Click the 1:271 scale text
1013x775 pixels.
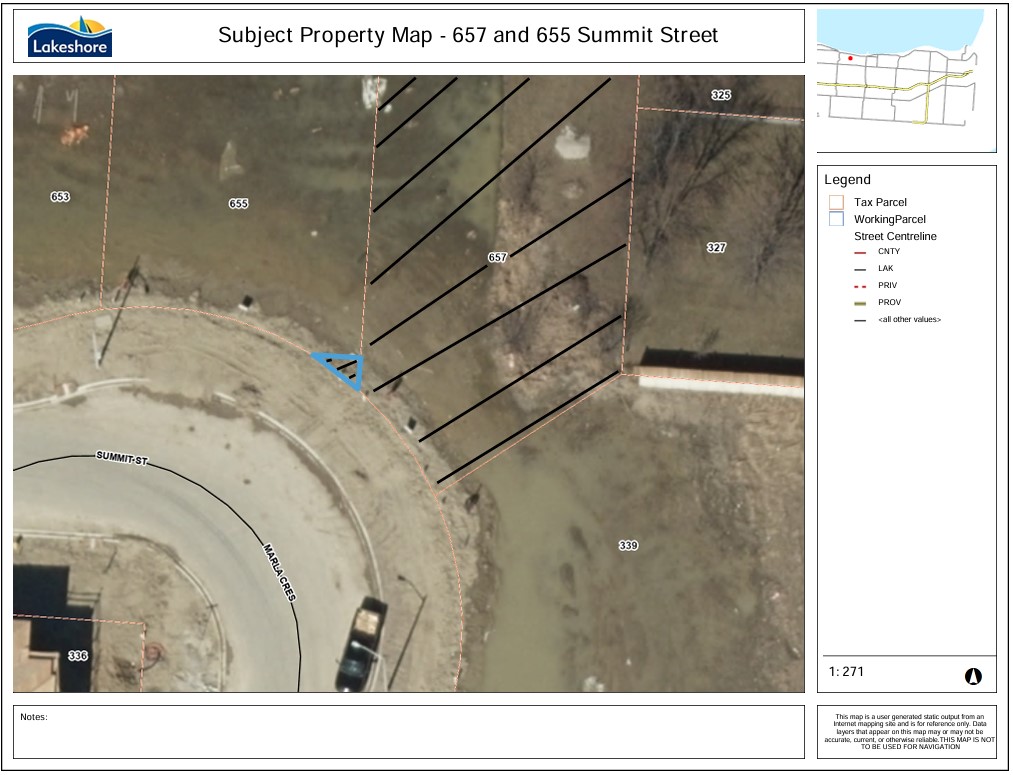(846, 672)
